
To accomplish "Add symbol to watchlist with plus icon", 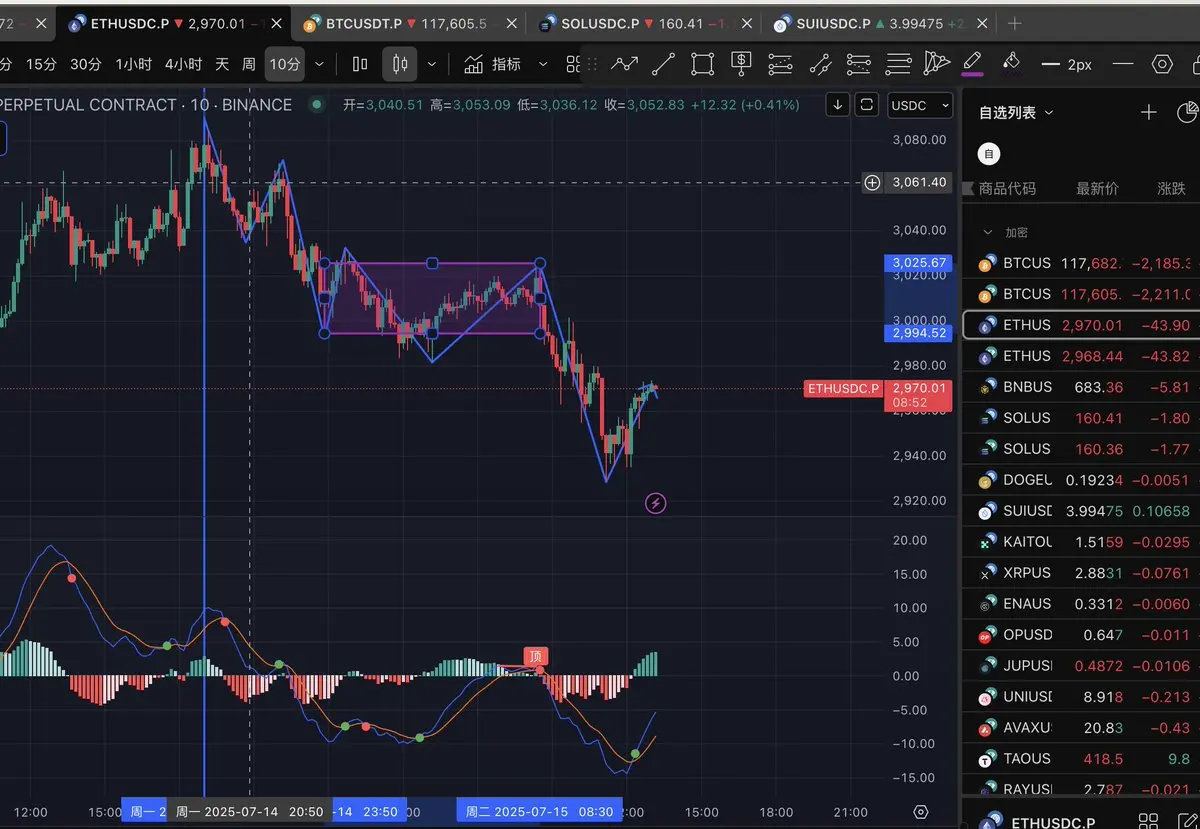I will click(1148, 113).
